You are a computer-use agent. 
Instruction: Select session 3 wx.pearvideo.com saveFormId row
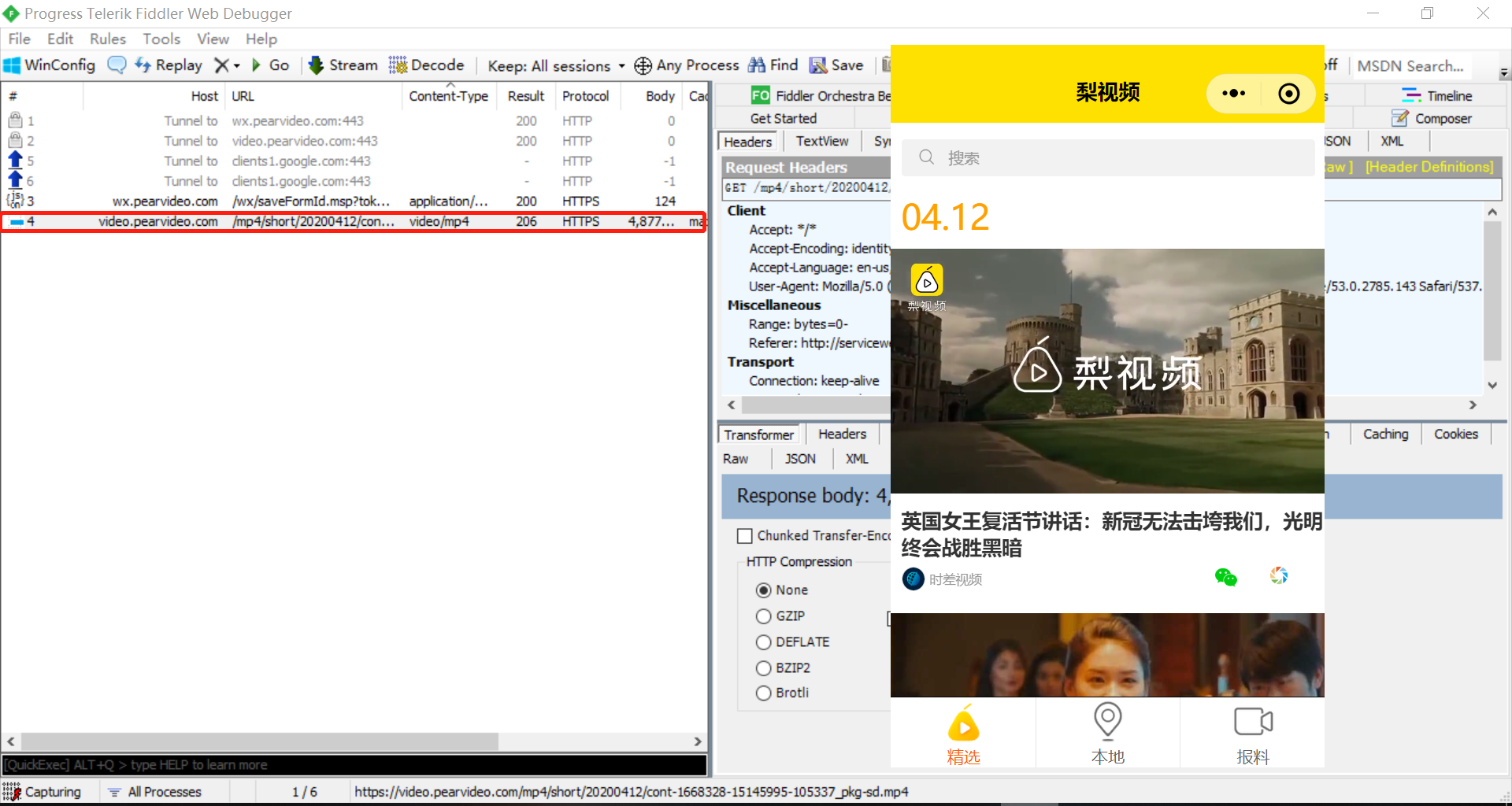[354, 201]
